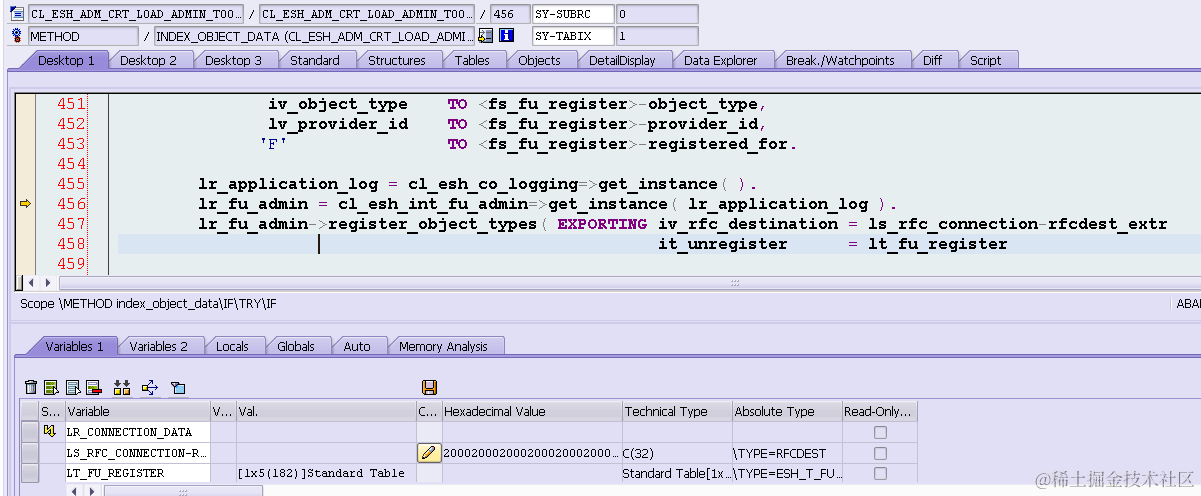Click the method gear icon beside METHOD field

tap(17, 36)
